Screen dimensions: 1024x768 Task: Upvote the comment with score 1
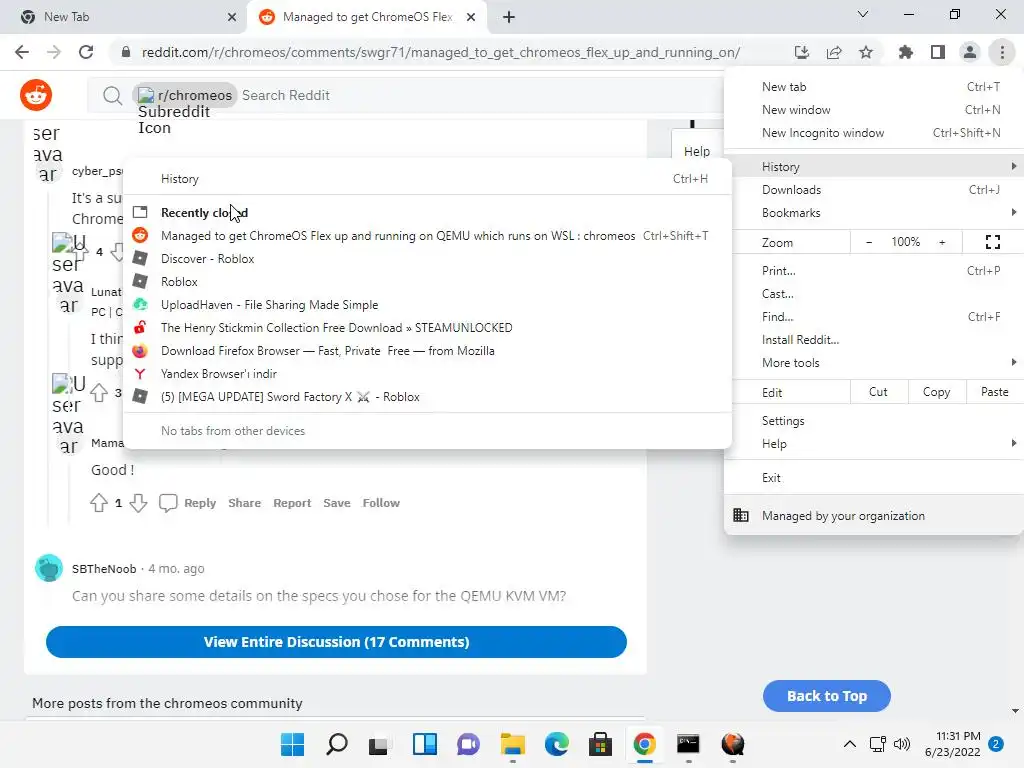(x=99, y=503)
